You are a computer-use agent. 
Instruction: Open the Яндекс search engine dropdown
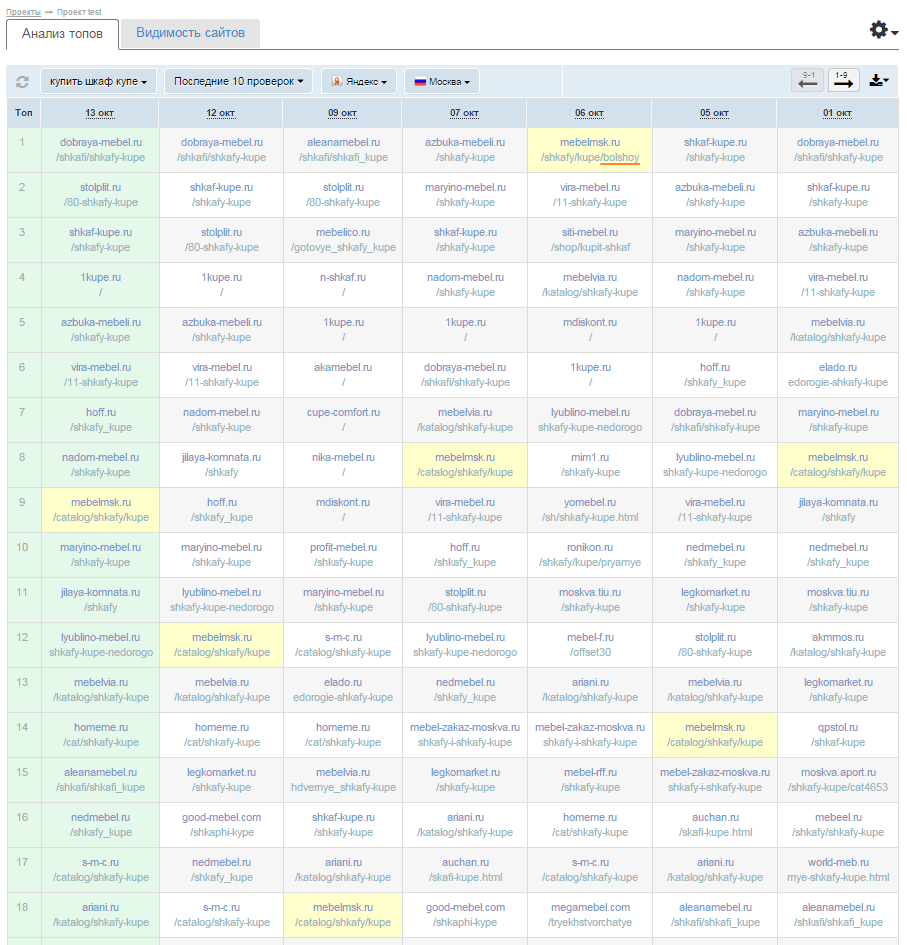359,81
